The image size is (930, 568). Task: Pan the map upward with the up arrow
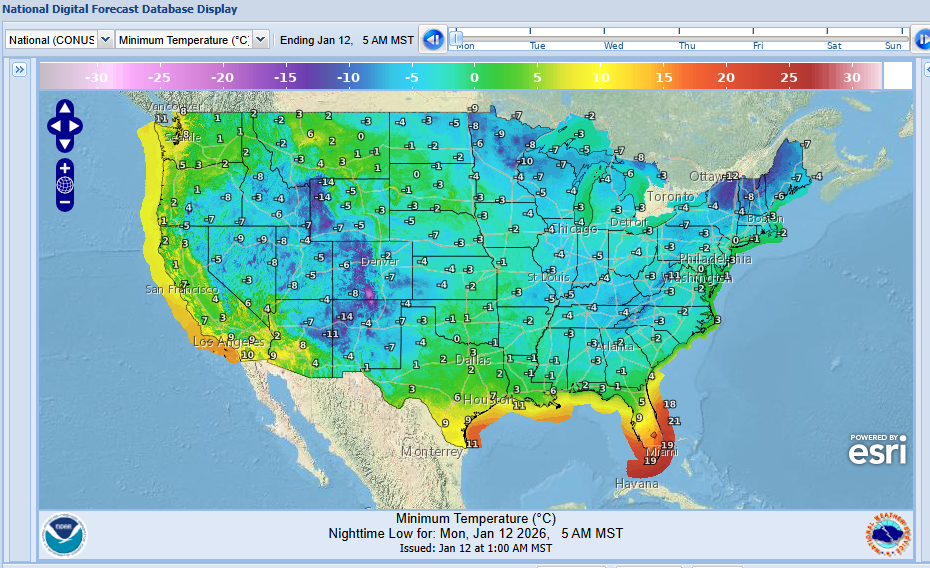(x=65, y=109)
